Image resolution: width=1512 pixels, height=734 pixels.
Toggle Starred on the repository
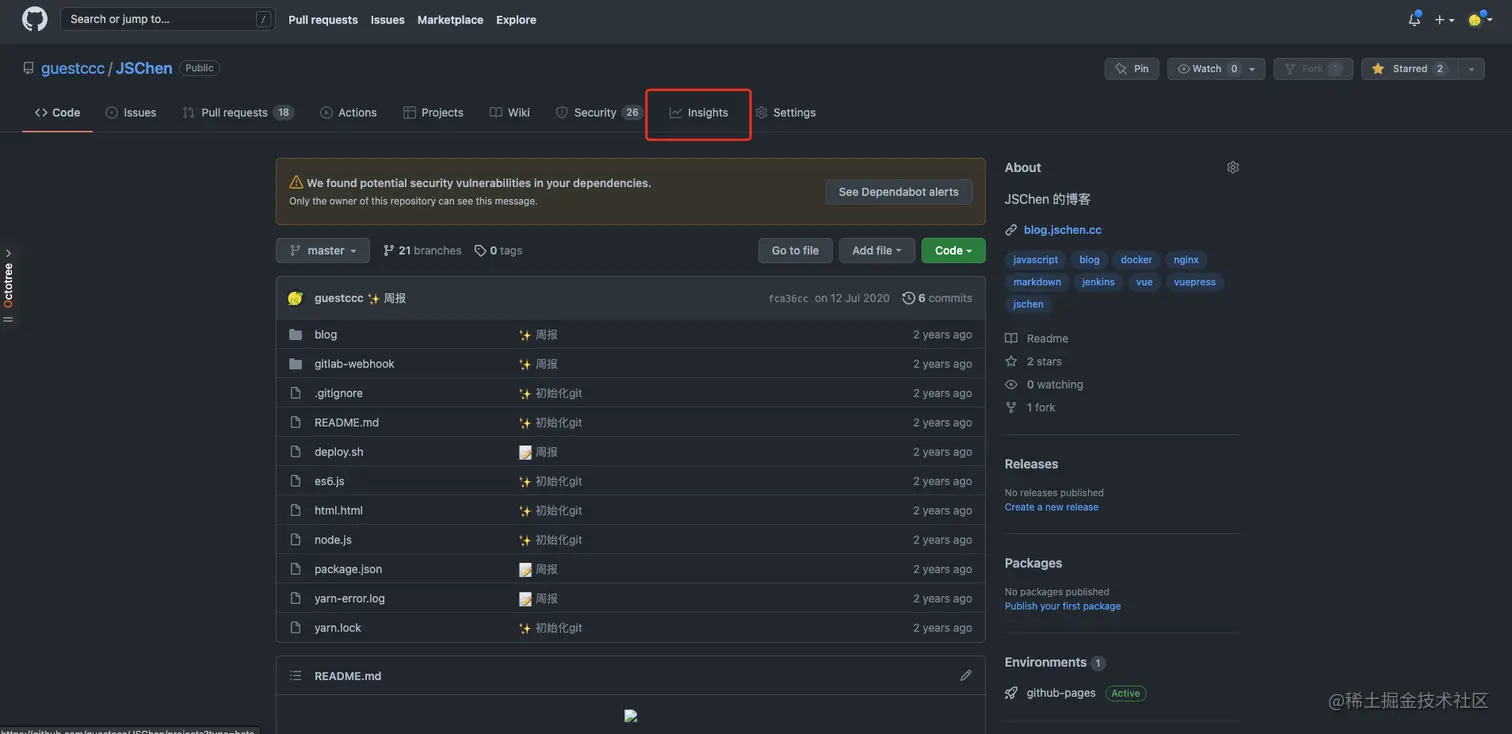pyautogui.click(x=1410, y=69)
